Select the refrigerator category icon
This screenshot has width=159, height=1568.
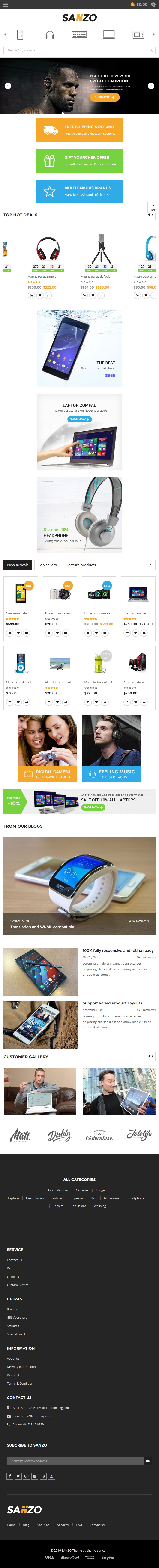[x=20, y=35]
